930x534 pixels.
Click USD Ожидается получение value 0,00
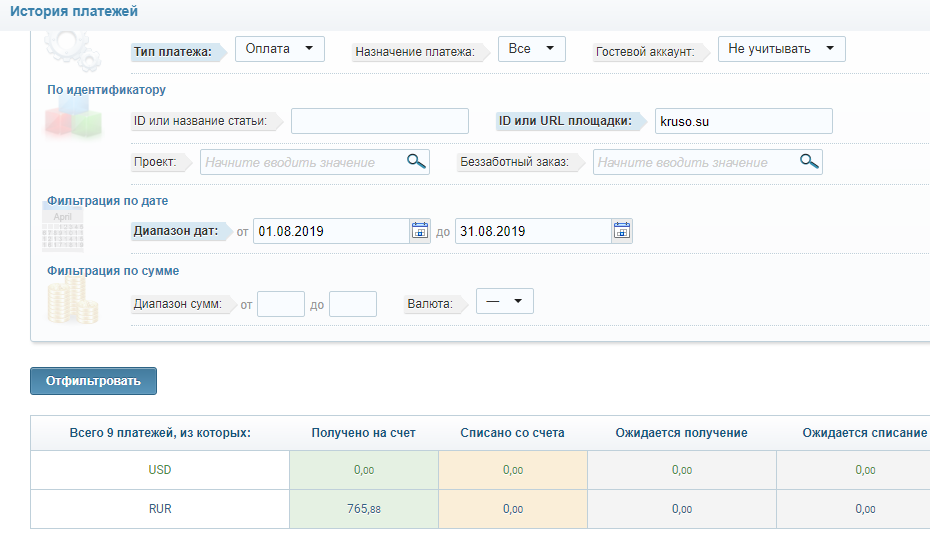(681, 470)
